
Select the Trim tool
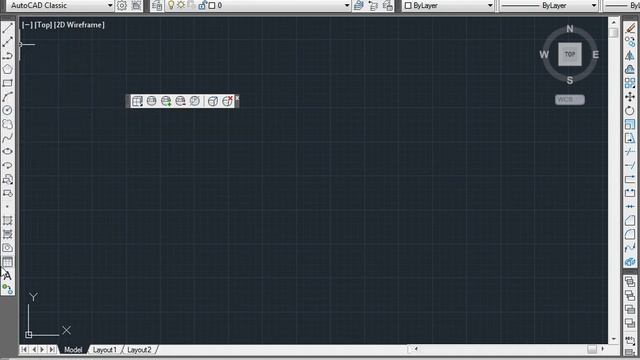[630, 151]
